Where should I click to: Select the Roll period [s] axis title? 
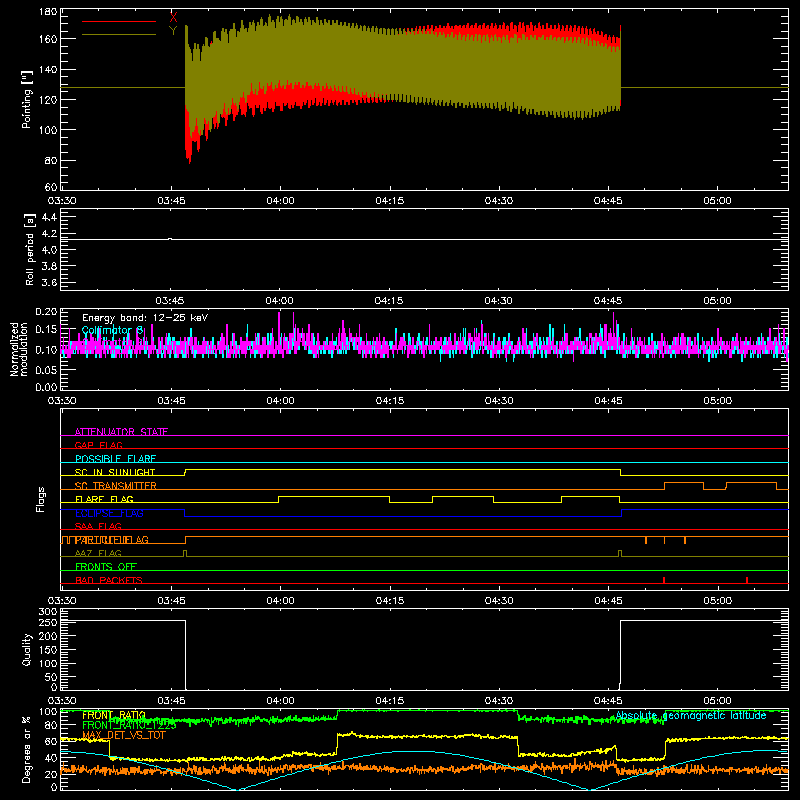(x=29, y=249)
